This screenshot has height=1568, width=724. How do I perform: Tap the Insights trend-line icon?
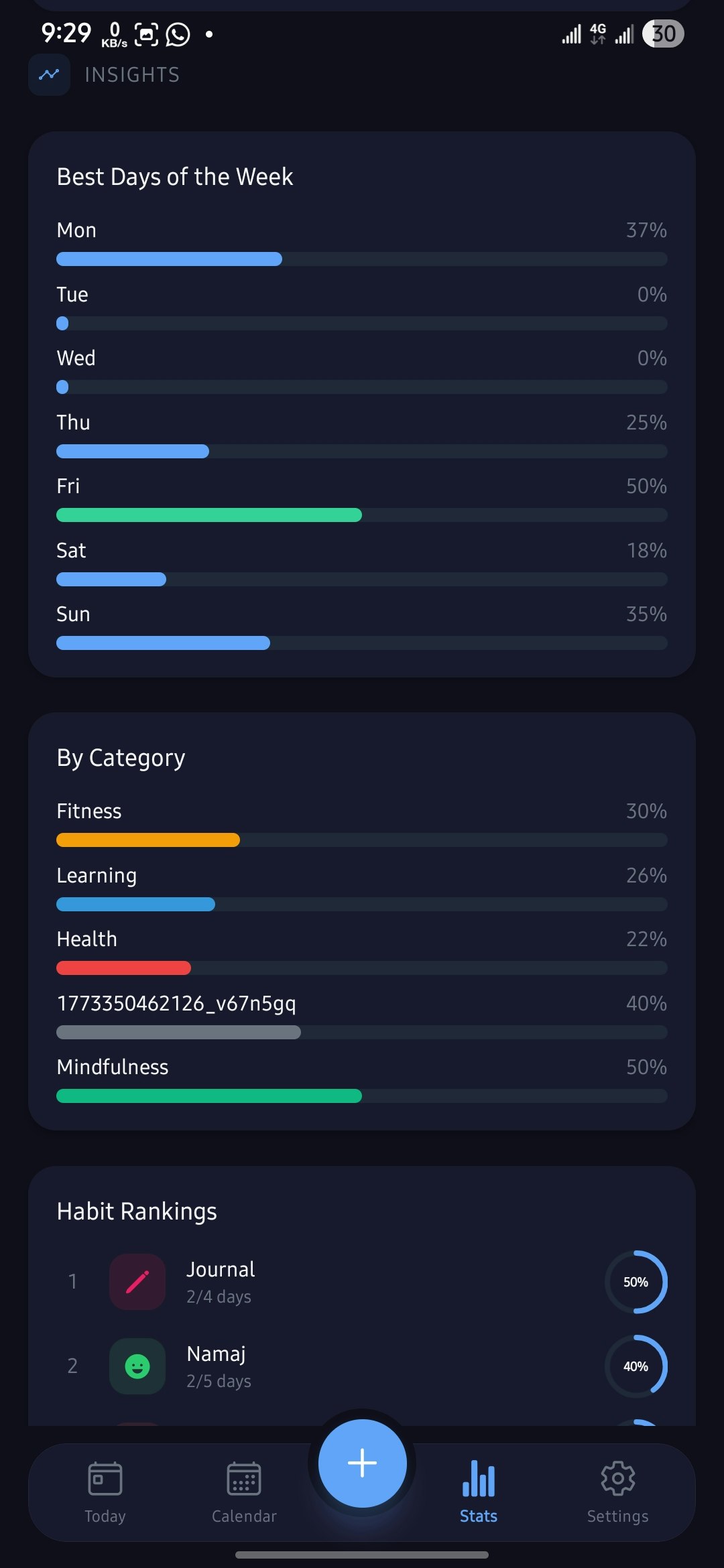[49, 74]
